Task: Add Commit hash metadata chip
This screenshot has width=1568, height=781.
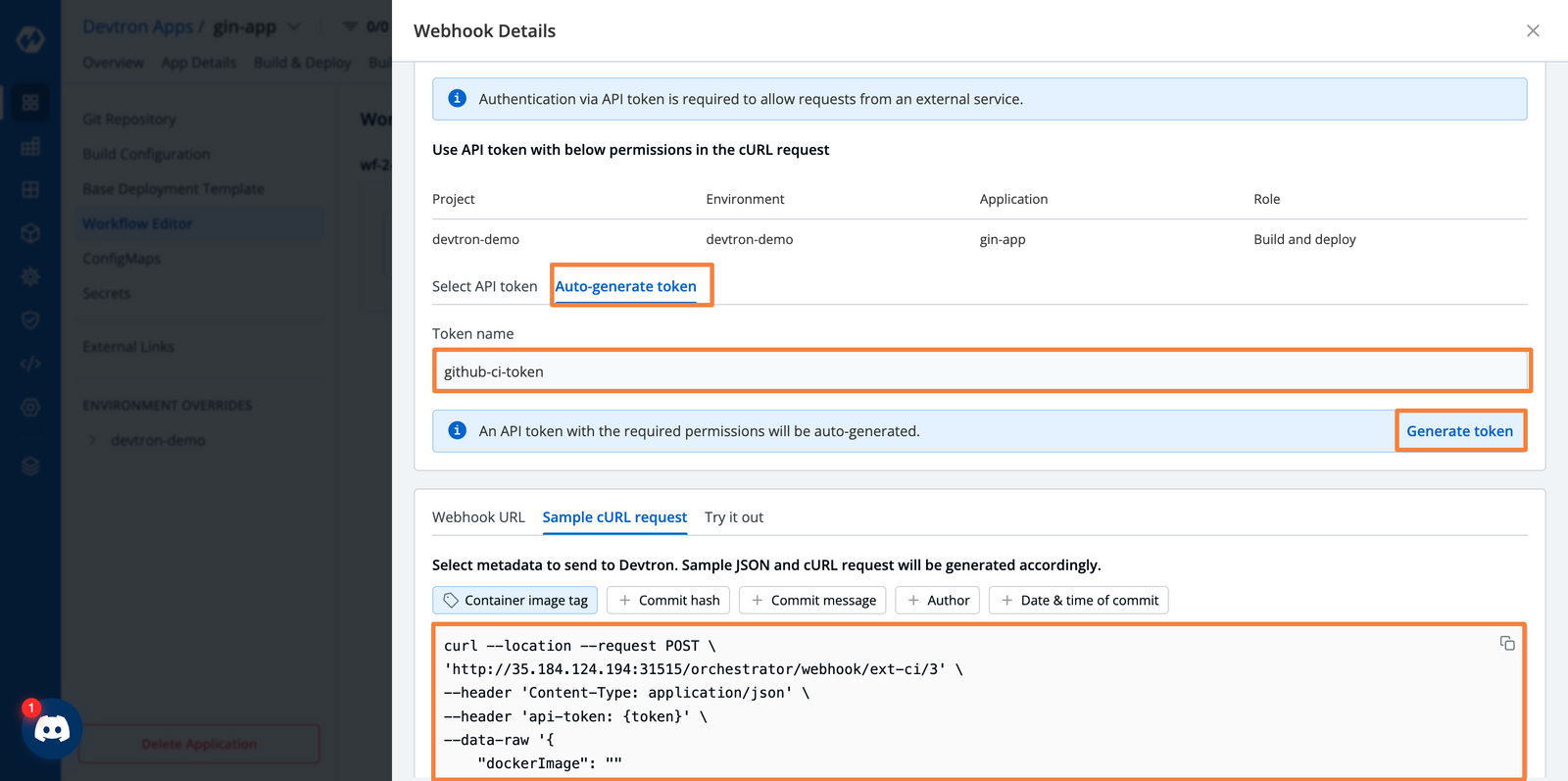Action: click(668, 600)
